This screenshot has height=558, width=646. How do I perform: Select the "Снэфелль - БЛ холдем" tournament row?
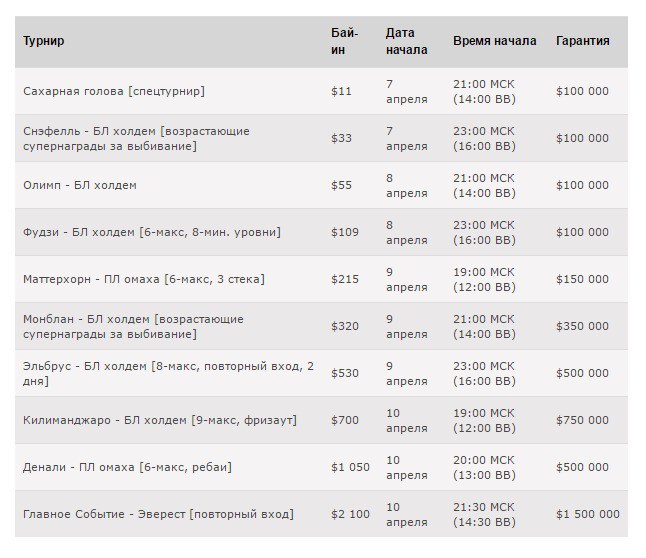click(x=136, y=138)
